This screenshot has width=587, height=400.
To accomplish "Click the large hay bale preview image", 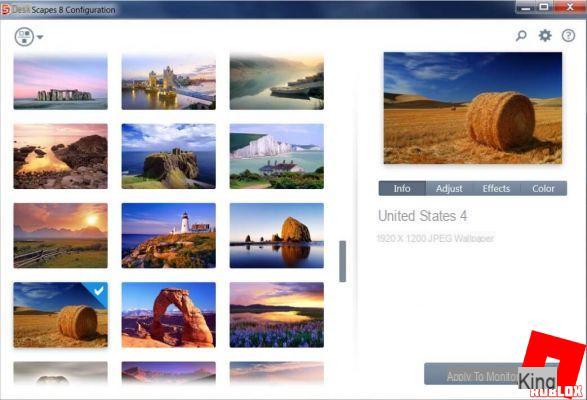I will tap(473, 108).
